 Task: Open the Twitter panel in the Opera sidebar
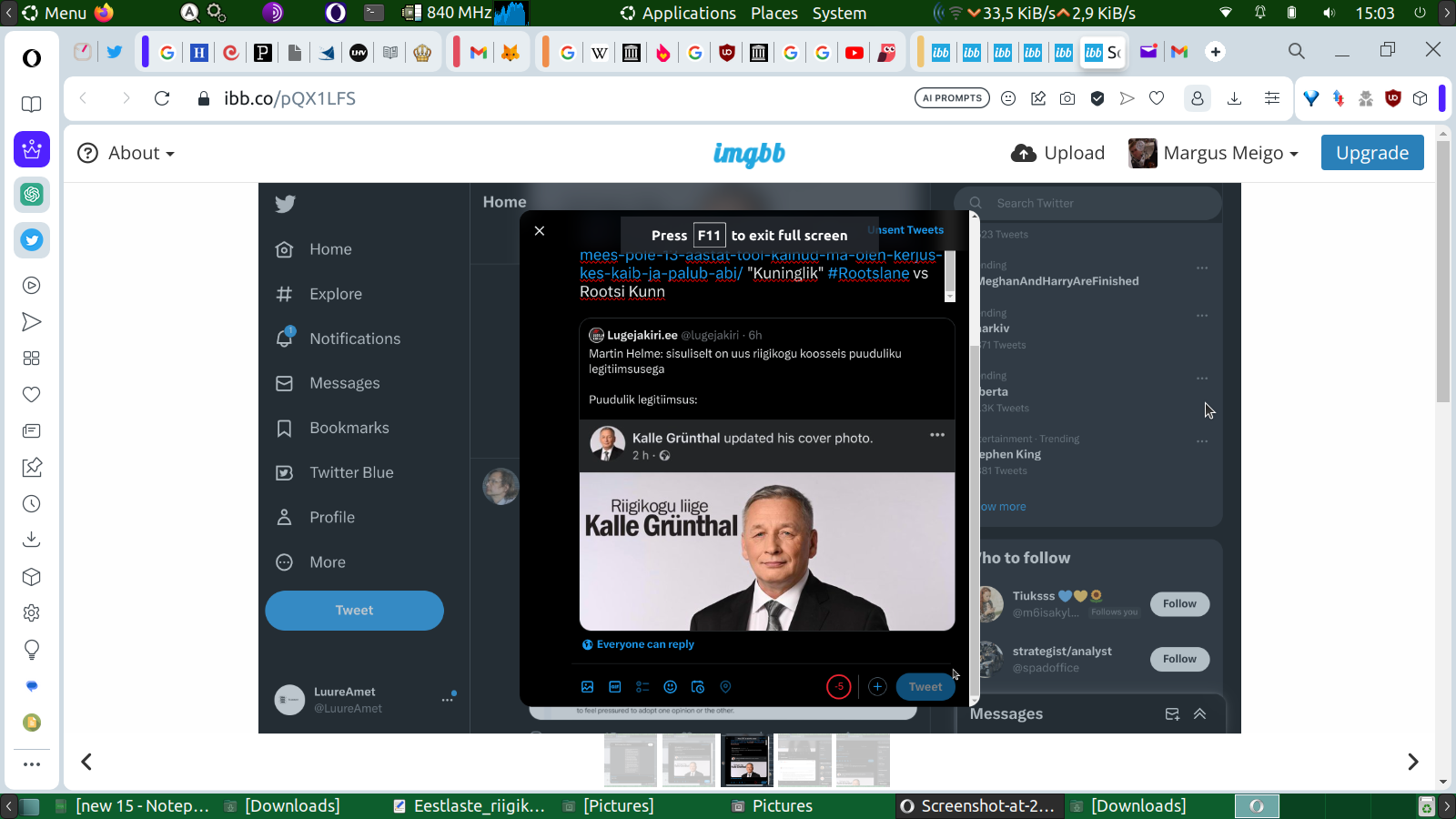[x=32, y=240]
